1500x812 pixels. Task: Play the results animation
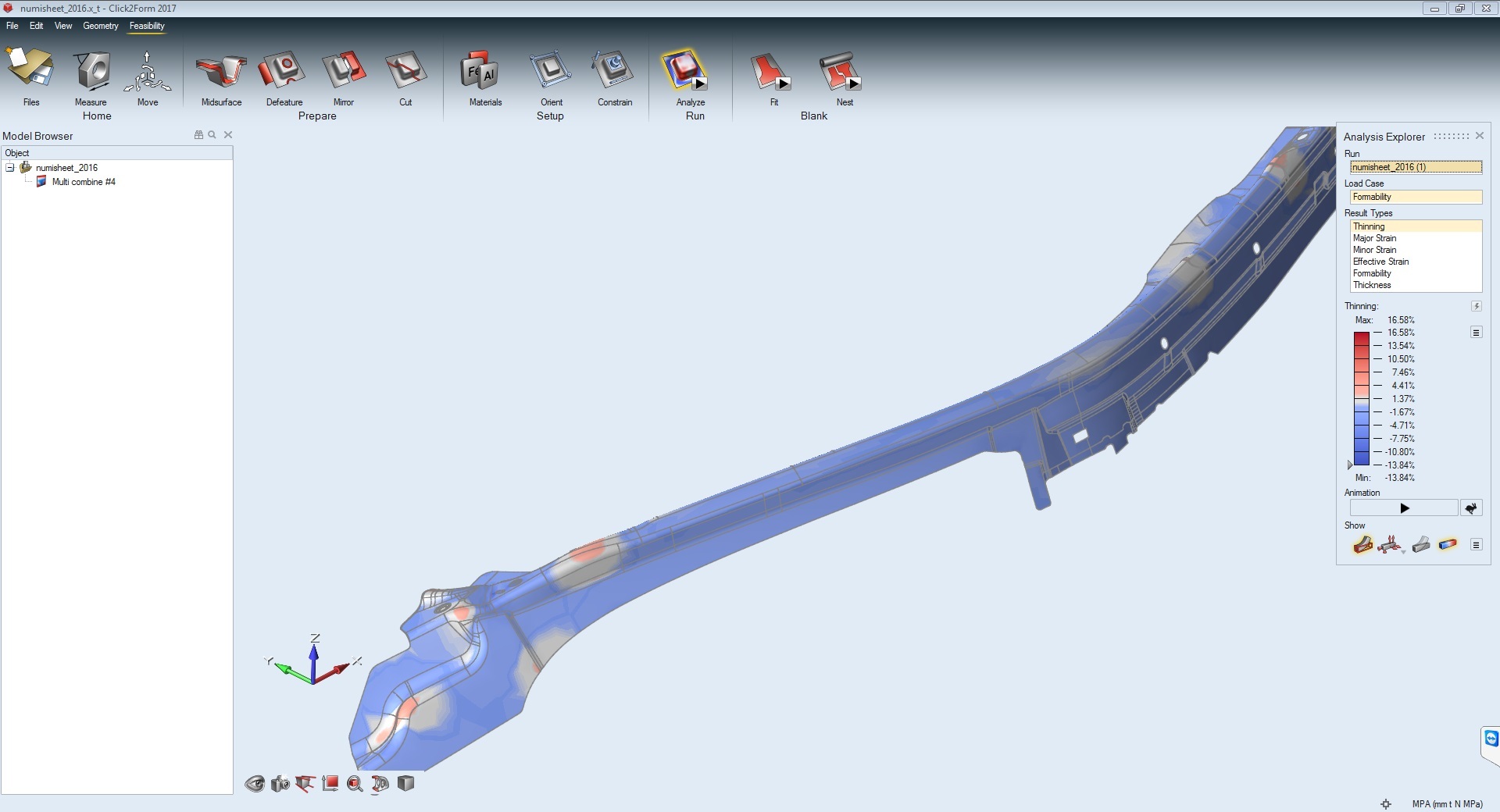(x=1404, y=508)
